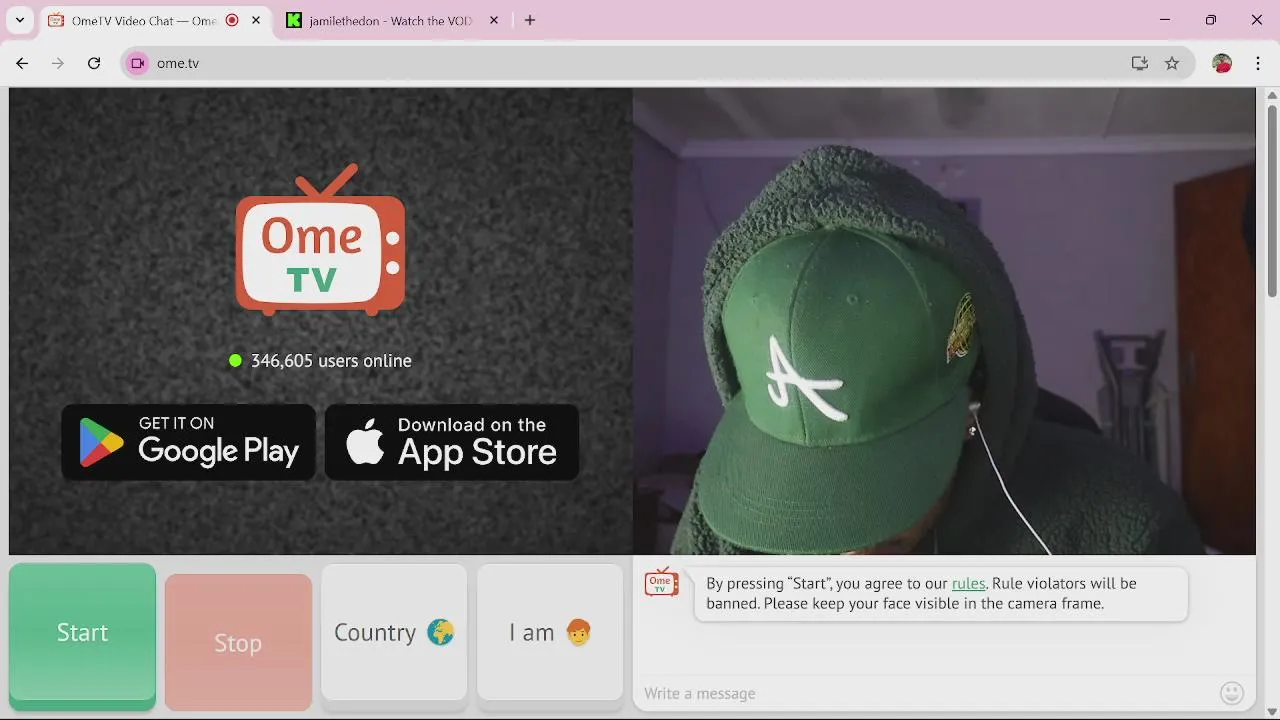Close the jamilethedon tab

[x=493, y=20]
